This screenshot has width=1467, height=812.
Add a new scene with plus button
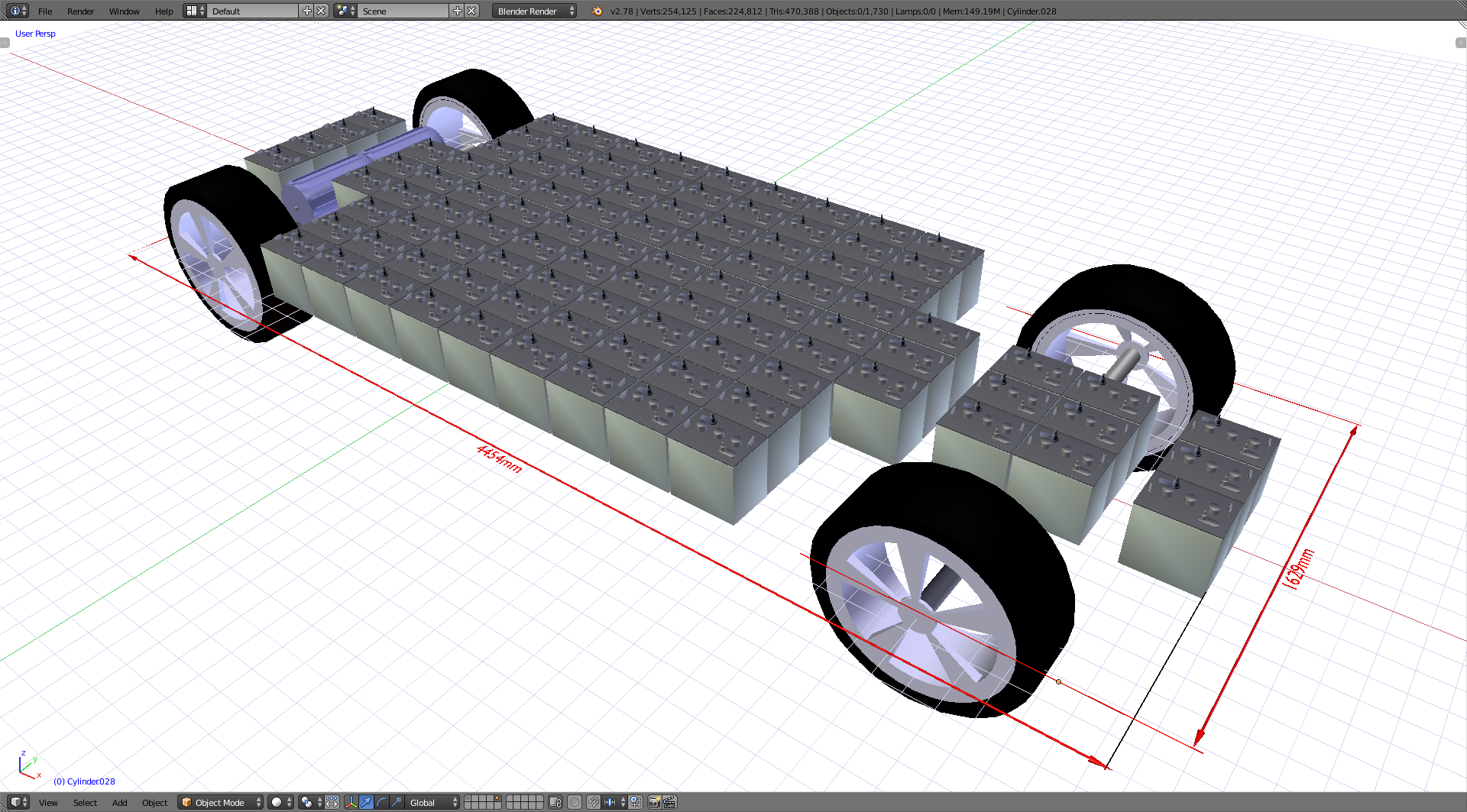(x=457, y=11)
